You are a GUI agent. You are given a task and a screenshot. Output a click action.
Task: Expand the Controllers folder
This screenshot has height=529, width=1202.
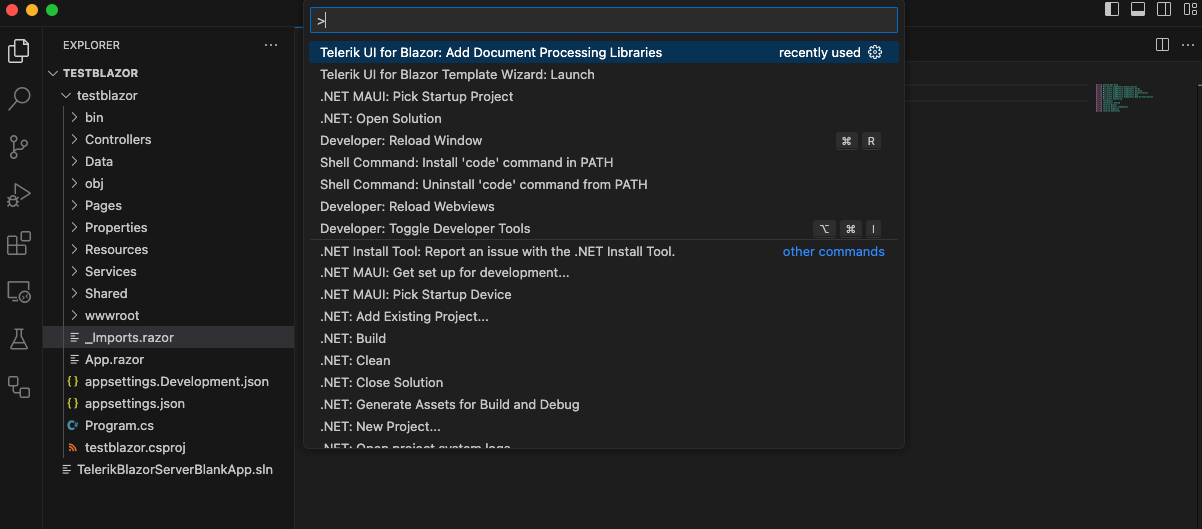118,139
